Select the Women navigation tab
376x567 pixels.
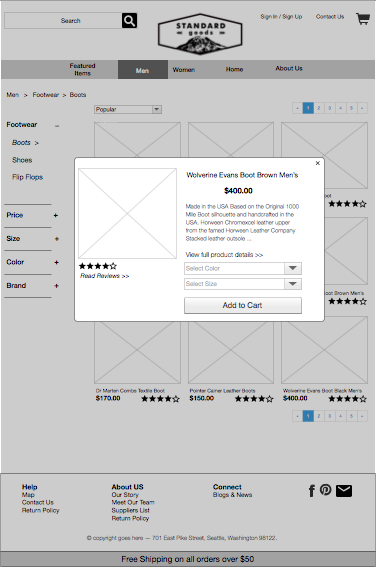point(184,70)
